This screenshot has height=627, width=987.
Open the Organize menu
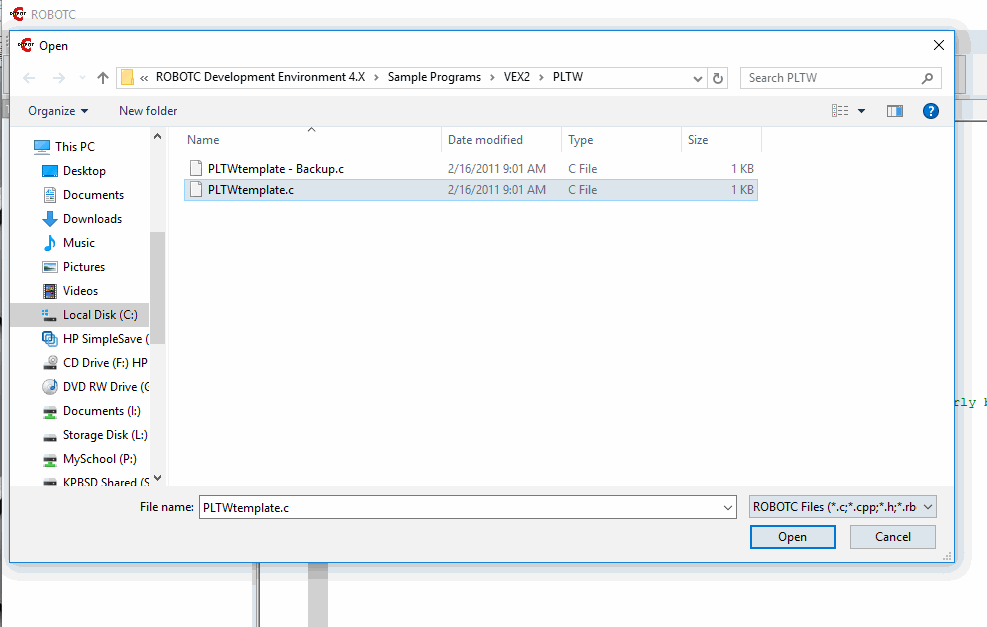pyautogui.click(x=58, y=111)
